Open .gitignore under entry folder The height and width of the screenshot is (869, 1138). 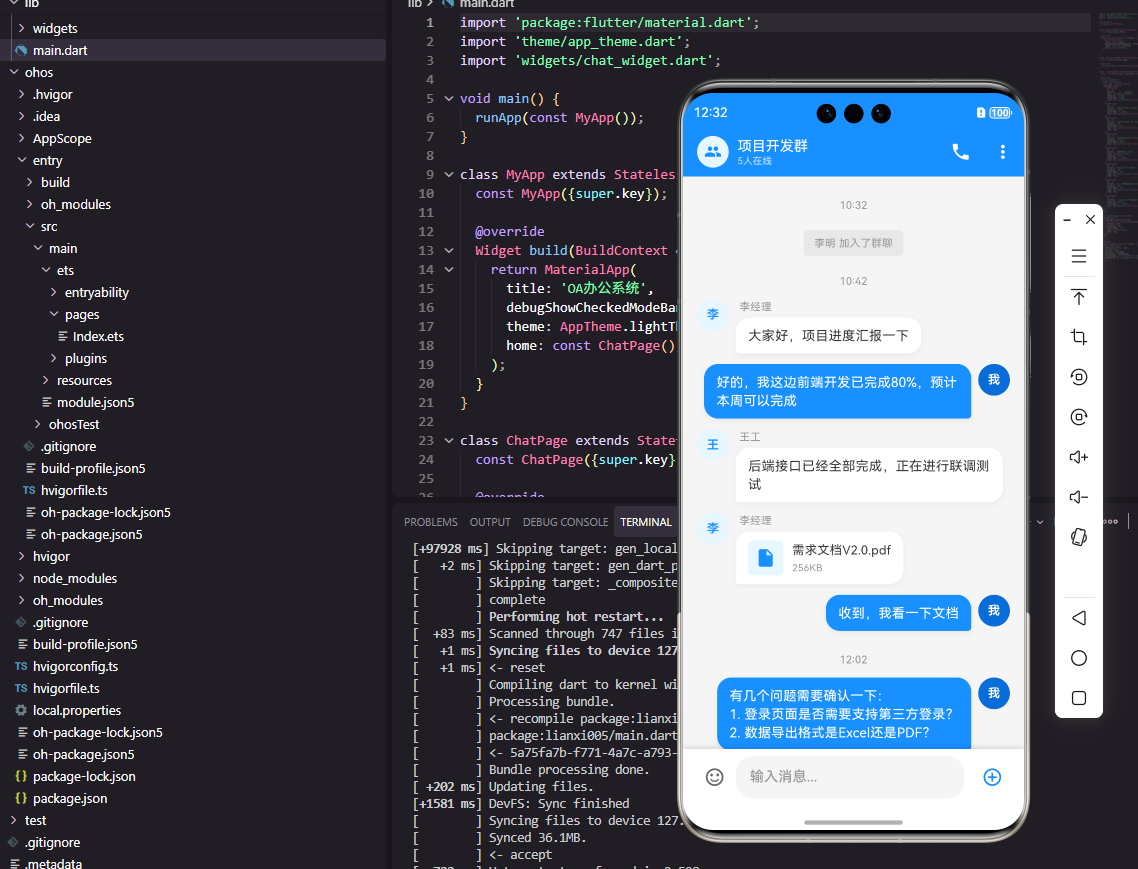tap(68, 446)
